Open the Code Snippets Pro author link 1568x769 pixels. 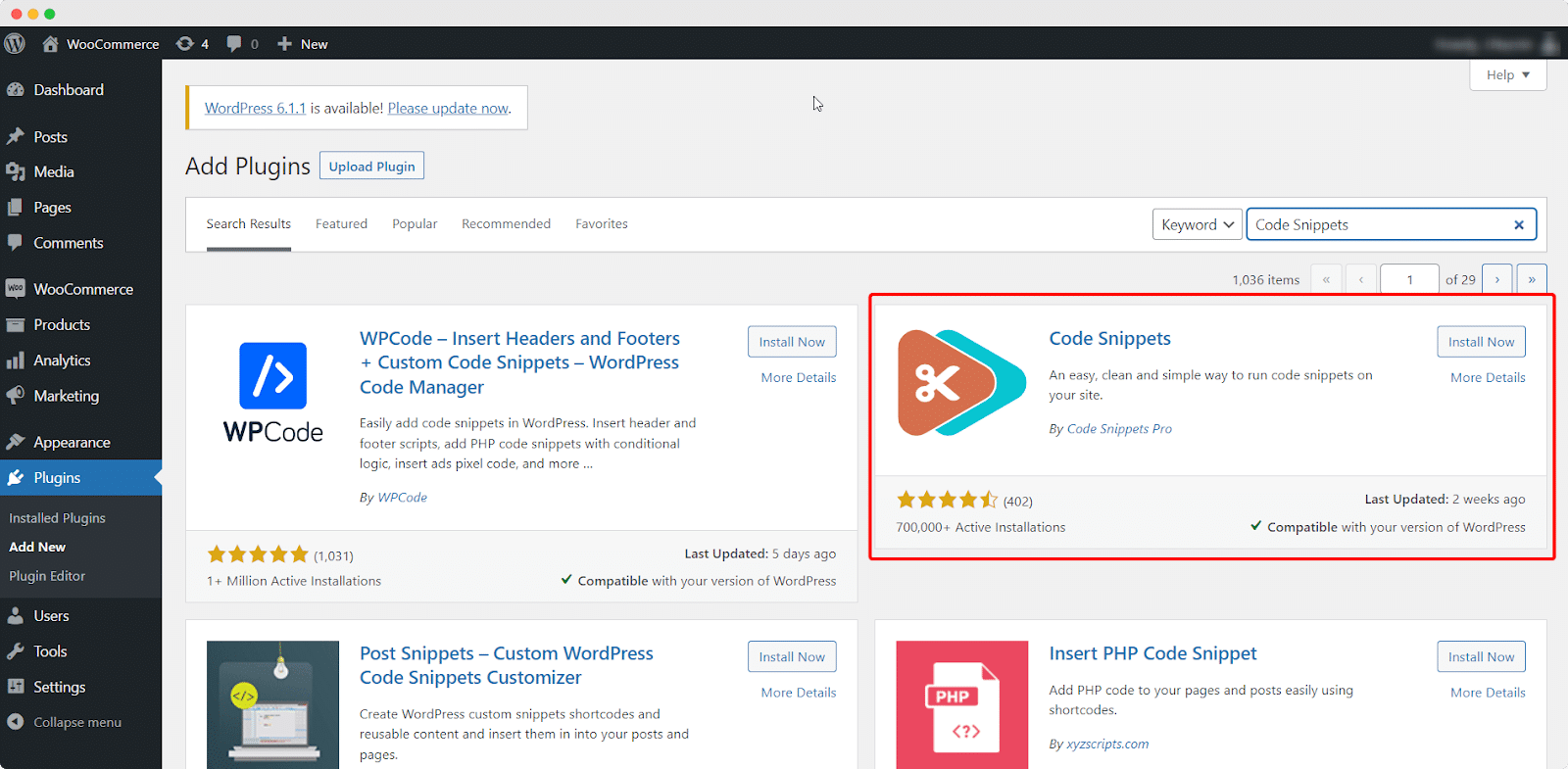(1119, 428)
